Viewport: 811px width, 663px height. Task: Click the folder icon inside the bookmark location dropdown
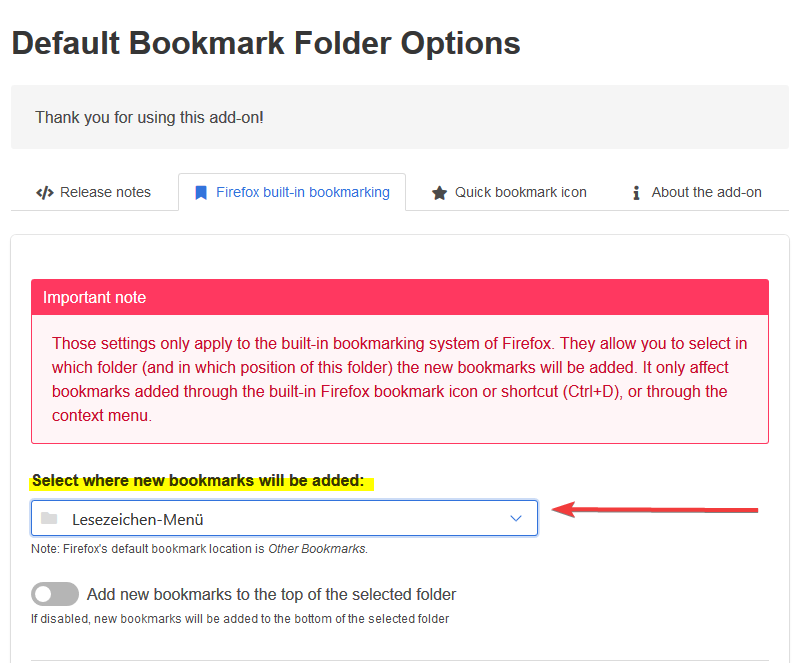49,519
